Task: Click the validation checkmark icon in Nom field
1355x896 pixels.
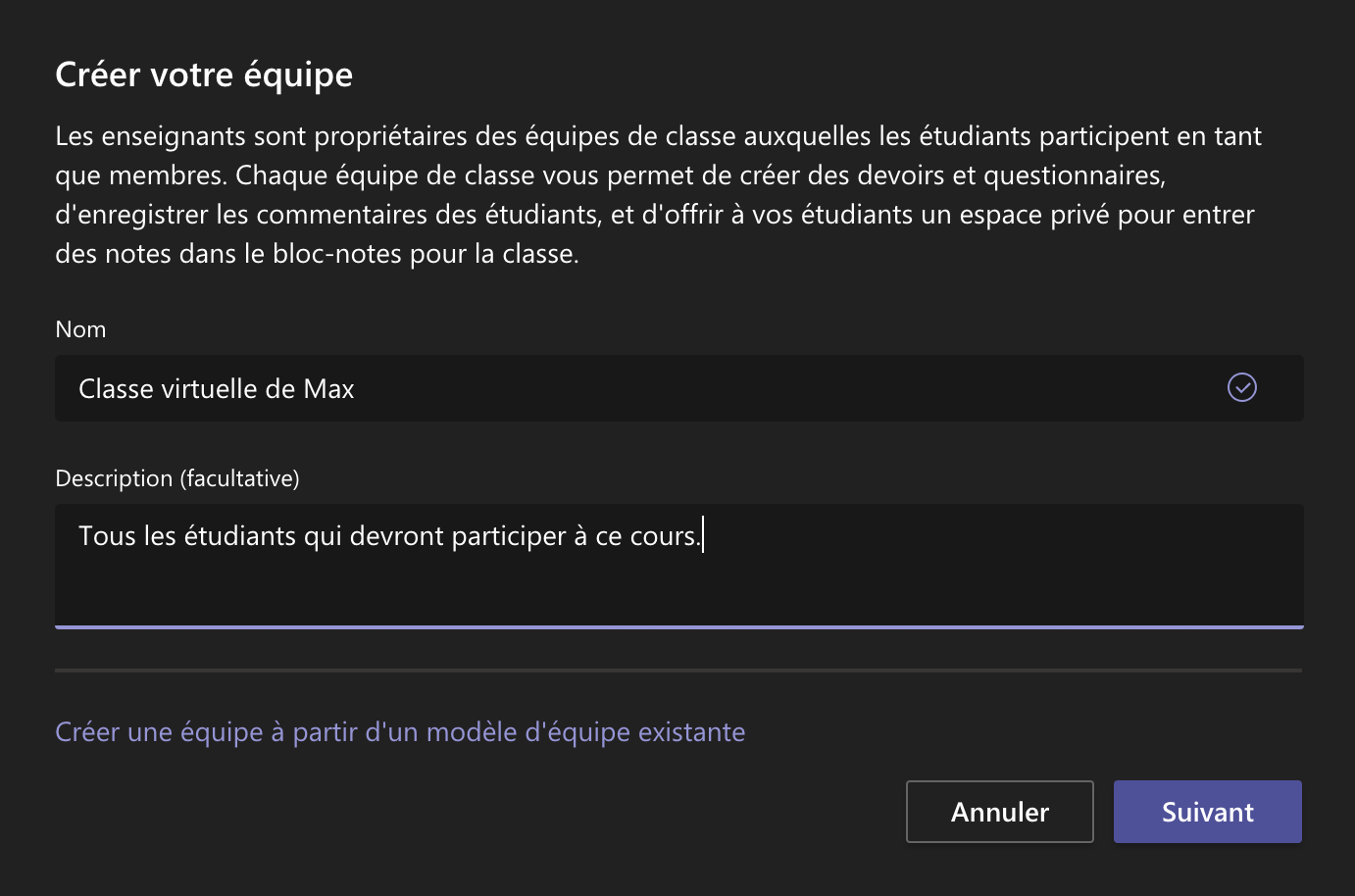Action: point(1242,387)
